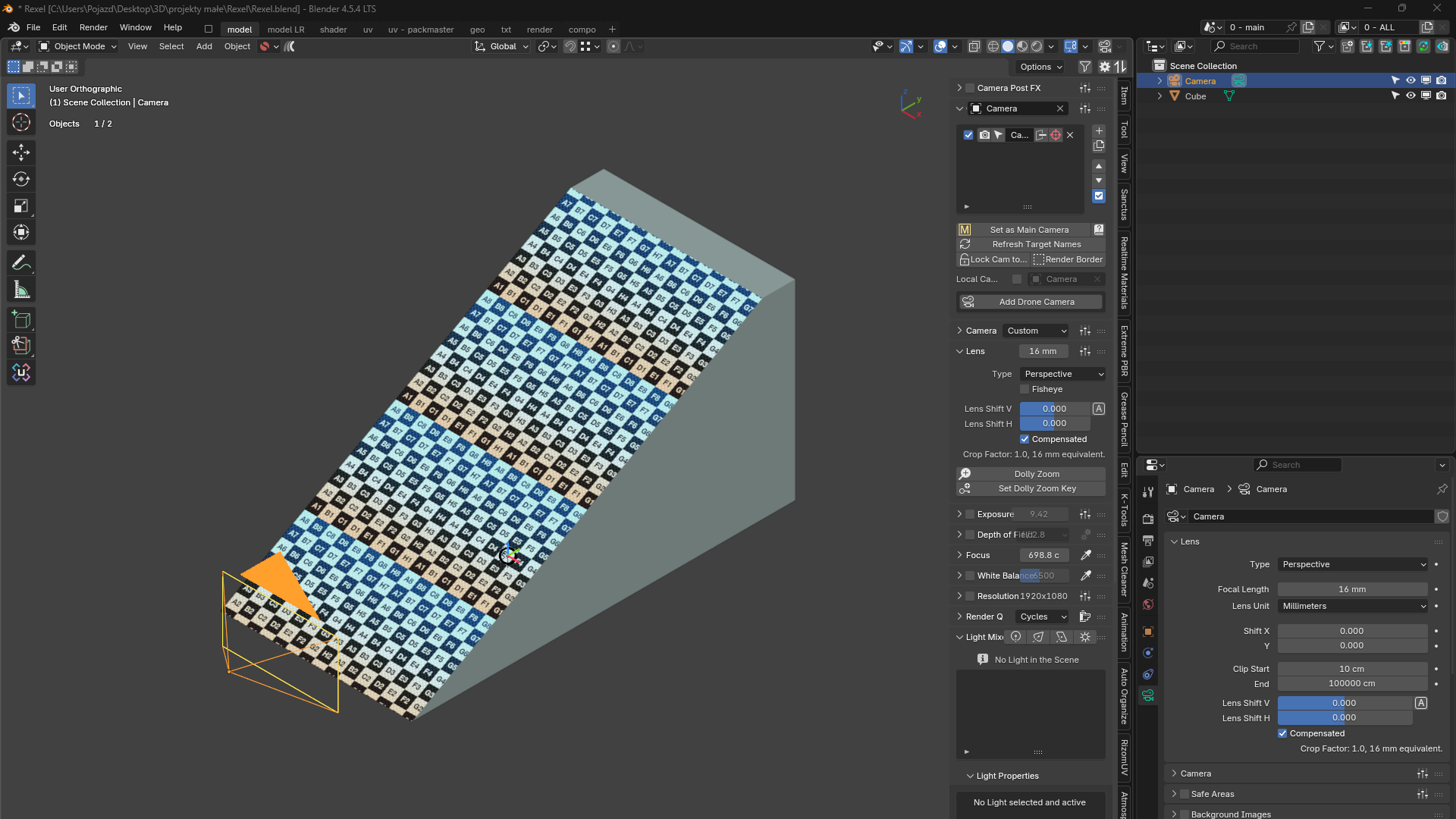Open the Render menu
The image size is (1456, 819).
coord(93,27)
